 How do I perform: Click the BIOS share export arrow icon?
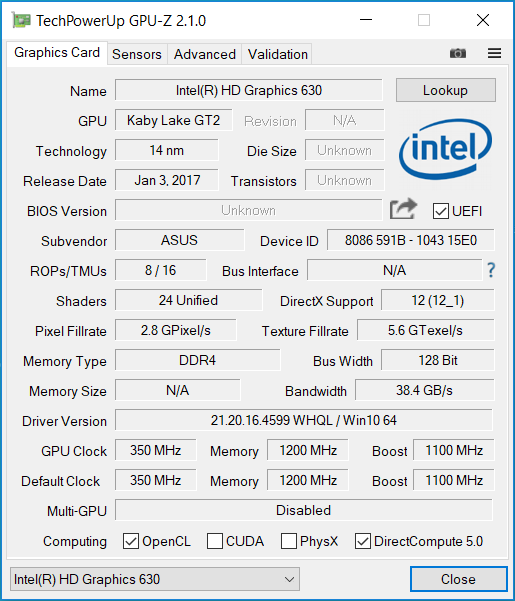point(403,209)
